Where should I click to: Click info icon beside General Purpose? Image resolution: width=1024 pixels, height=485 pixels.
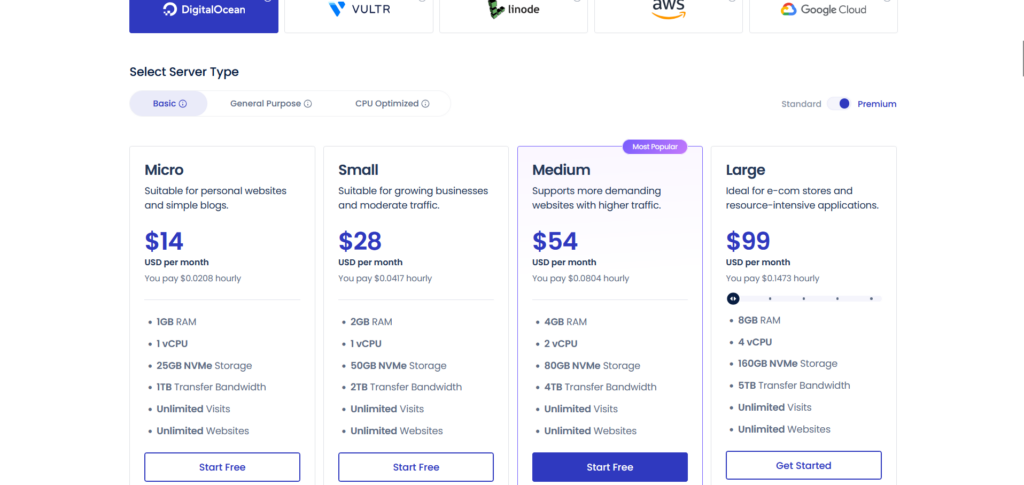(308, 104)
